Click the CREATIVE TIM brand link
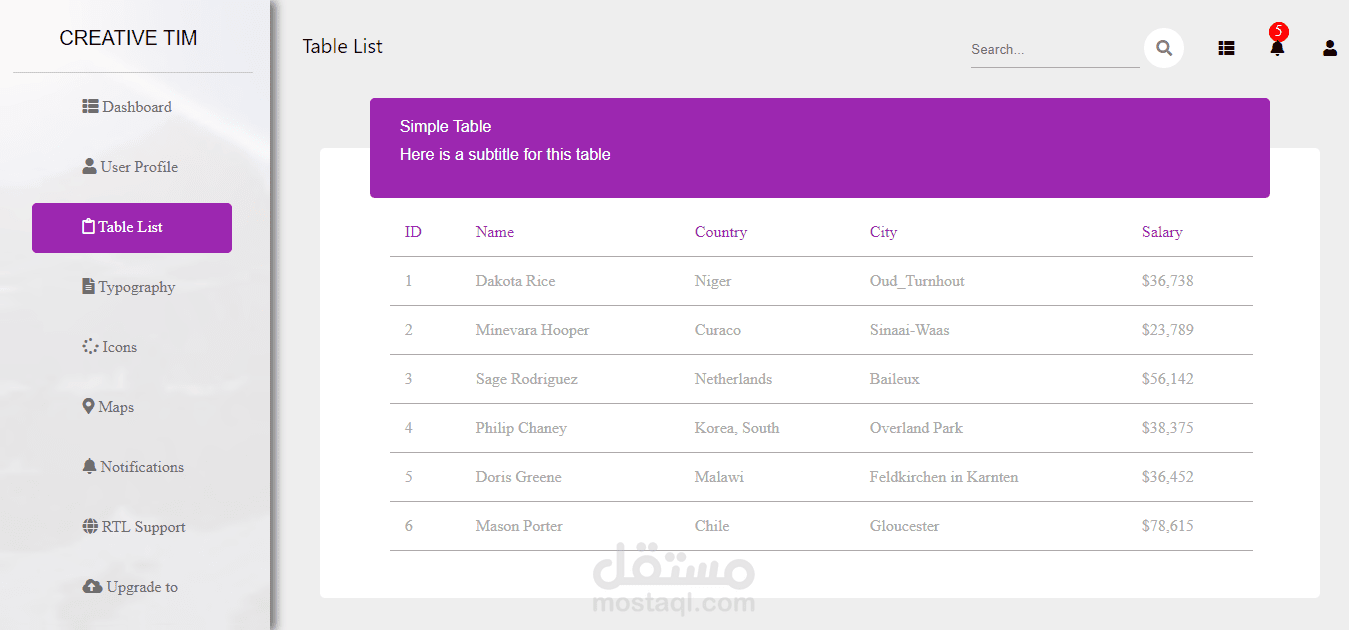The width and height of the screenshot is (1349, 630). (x=128, y=38)
